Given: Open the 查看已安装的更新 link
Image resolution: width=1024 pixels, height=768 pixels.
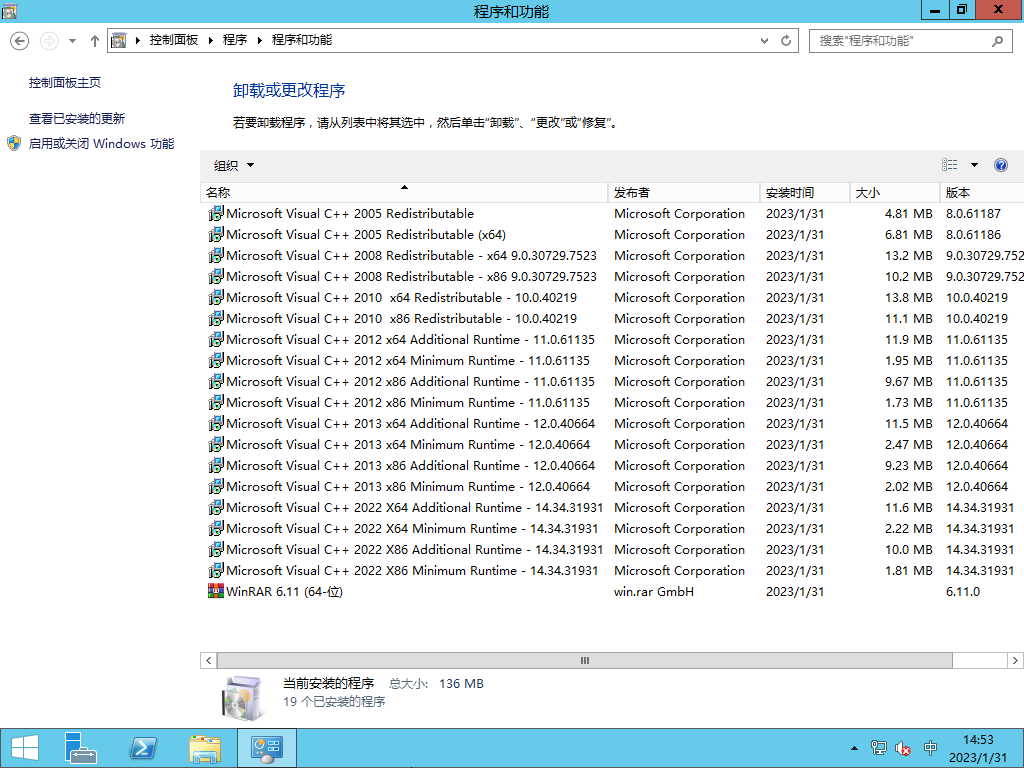Looking at the screenshot, I should [x=77, y=118].
